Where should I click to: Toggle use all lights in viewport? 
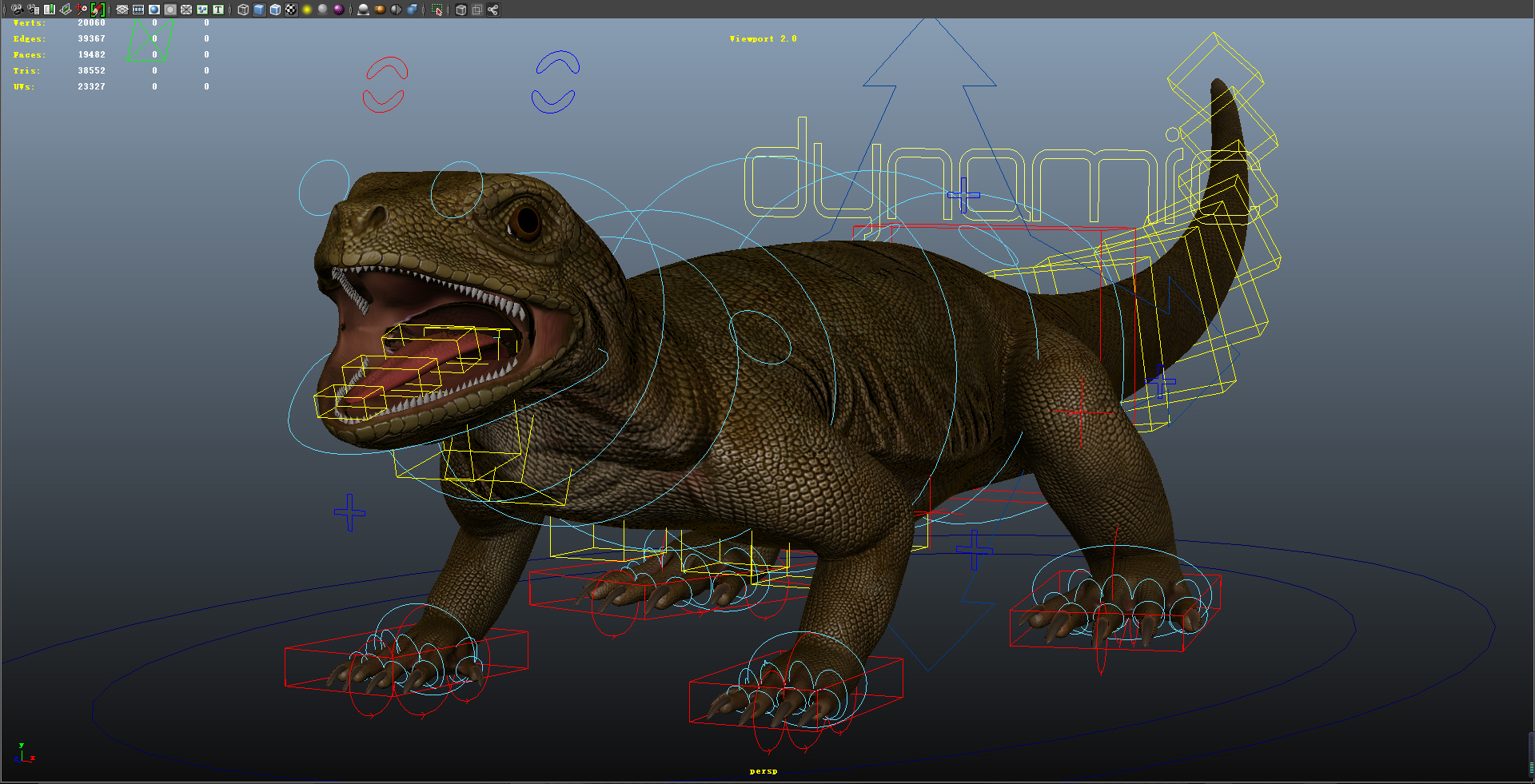pos(305,10)
